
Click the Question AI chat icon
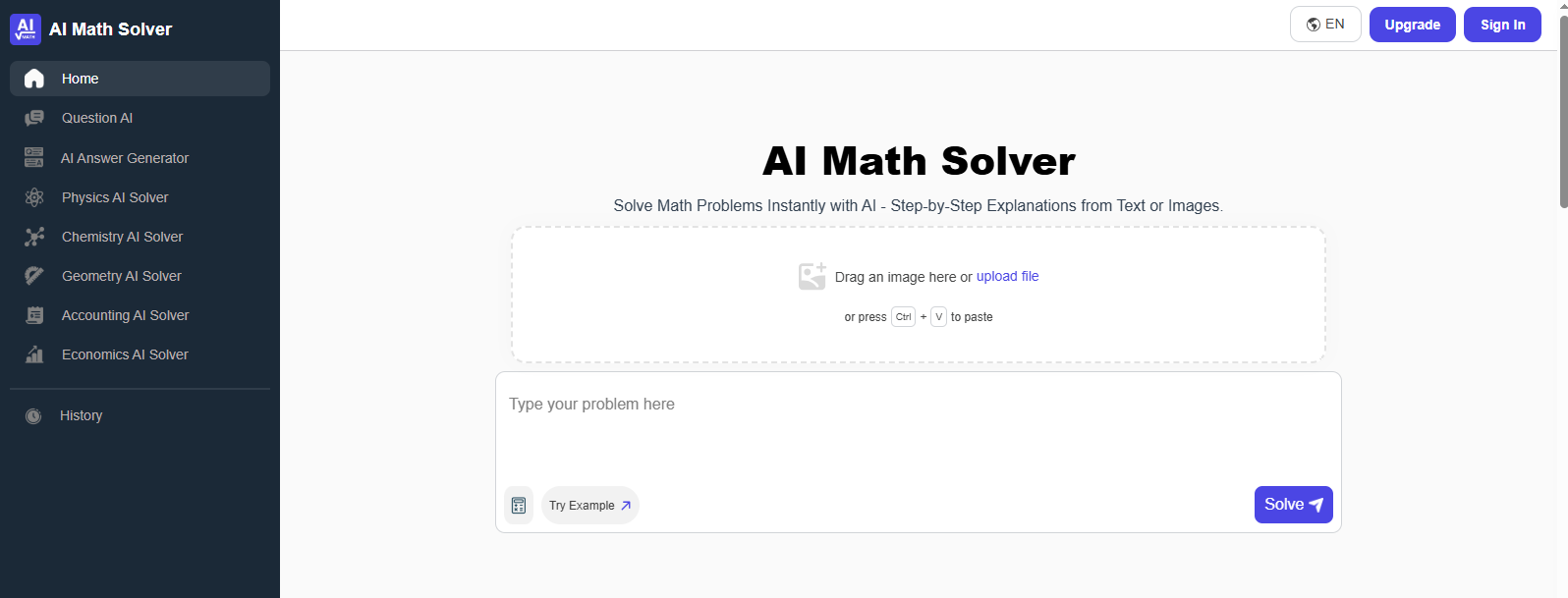34,118
